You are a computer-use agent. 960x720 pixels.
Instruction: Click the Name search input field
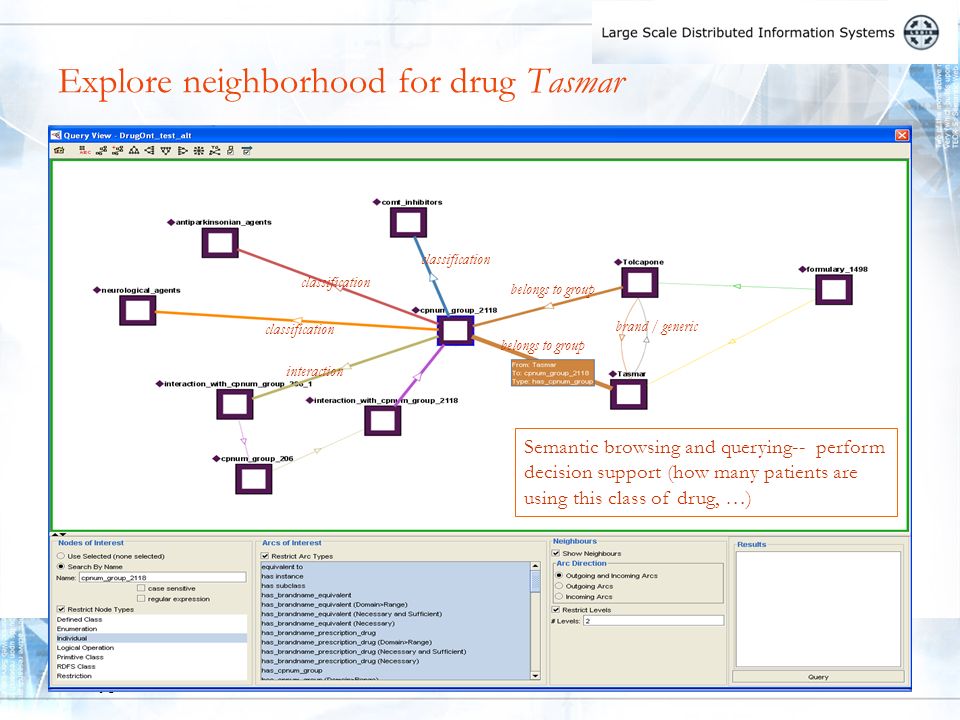[x=162, y=577]
